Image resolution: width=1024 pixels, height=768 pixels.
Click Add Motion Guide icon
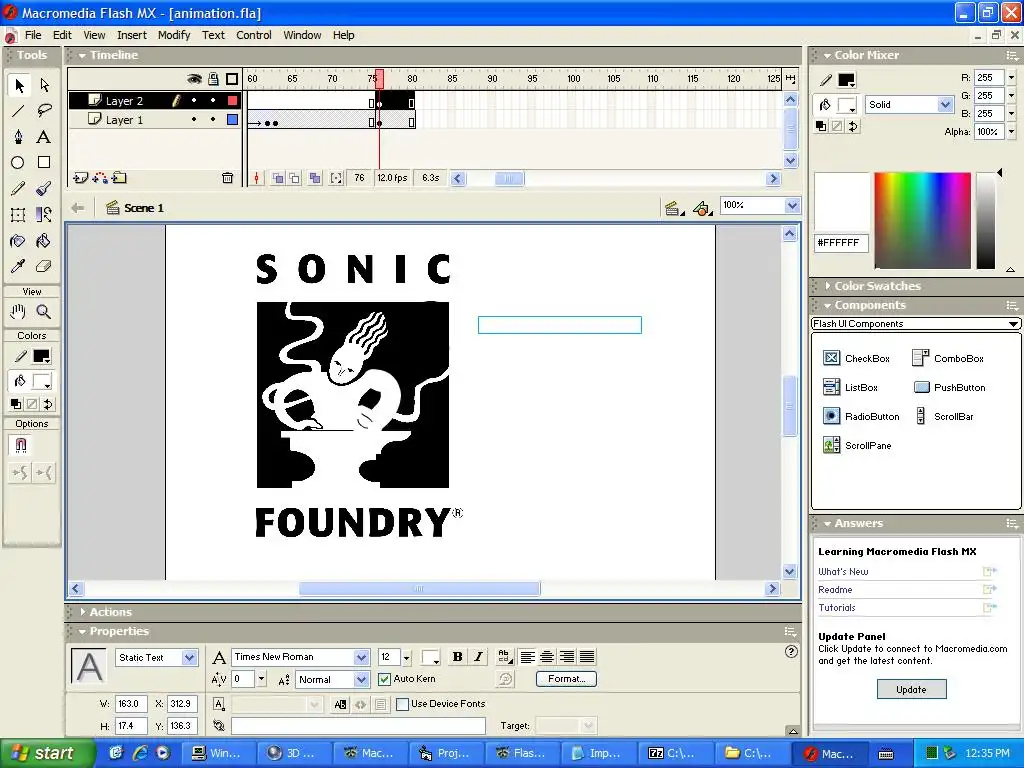click(x=100, y=178)
